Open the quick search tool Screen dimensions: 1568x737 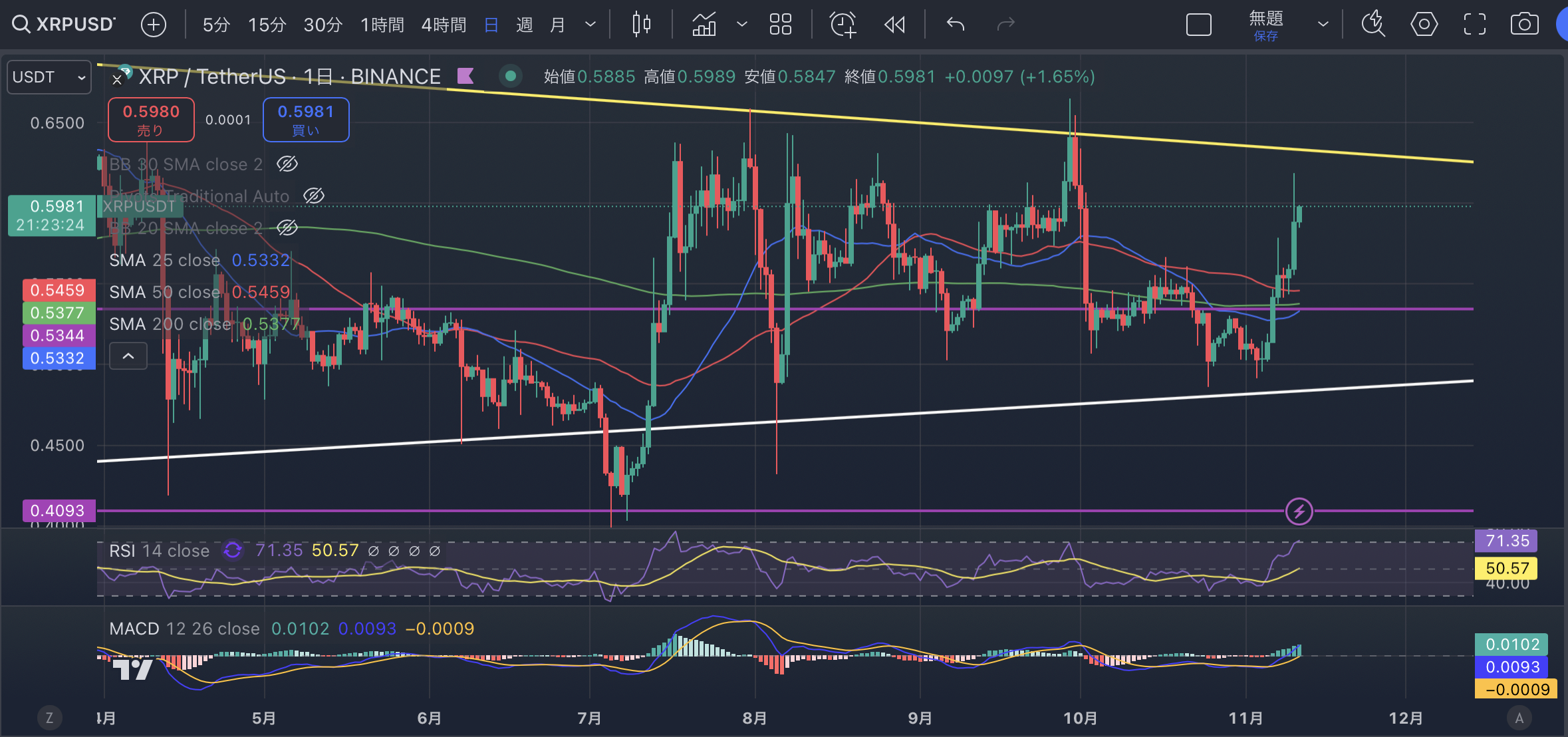click(x=1373, y=25)
